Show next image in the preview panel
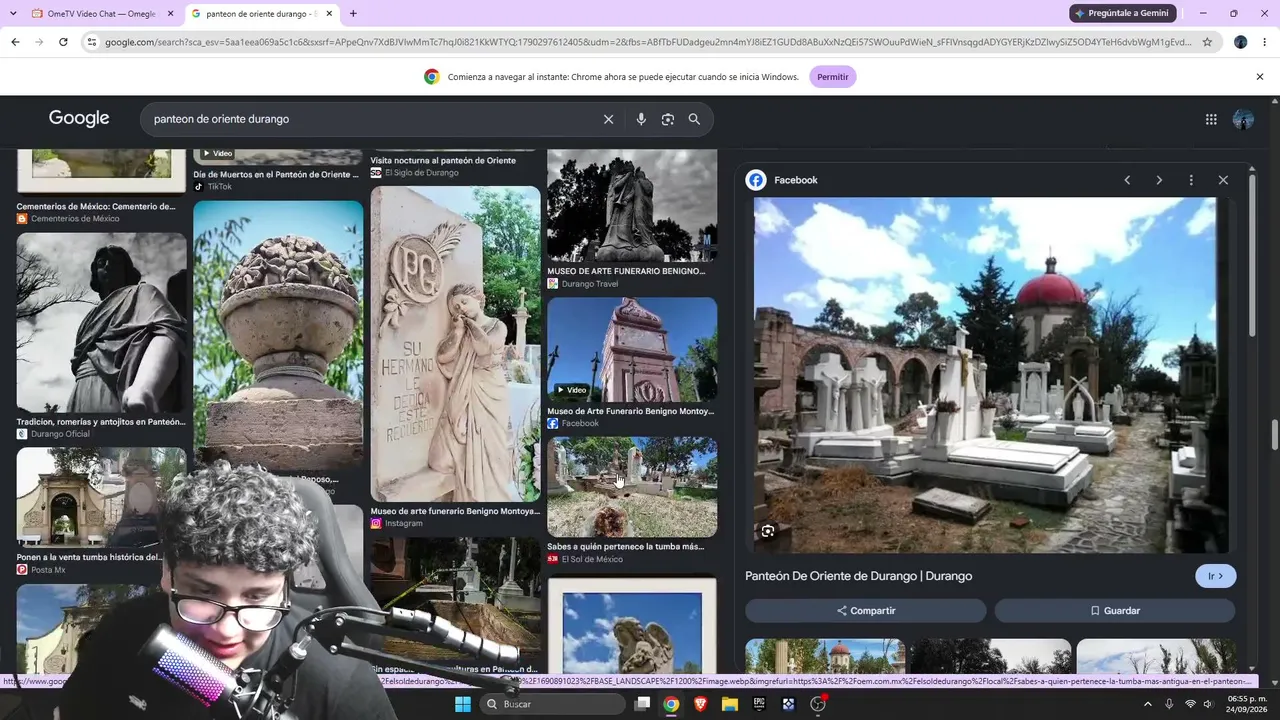Screen dimensions: 1280x720 click(1159, 180)
